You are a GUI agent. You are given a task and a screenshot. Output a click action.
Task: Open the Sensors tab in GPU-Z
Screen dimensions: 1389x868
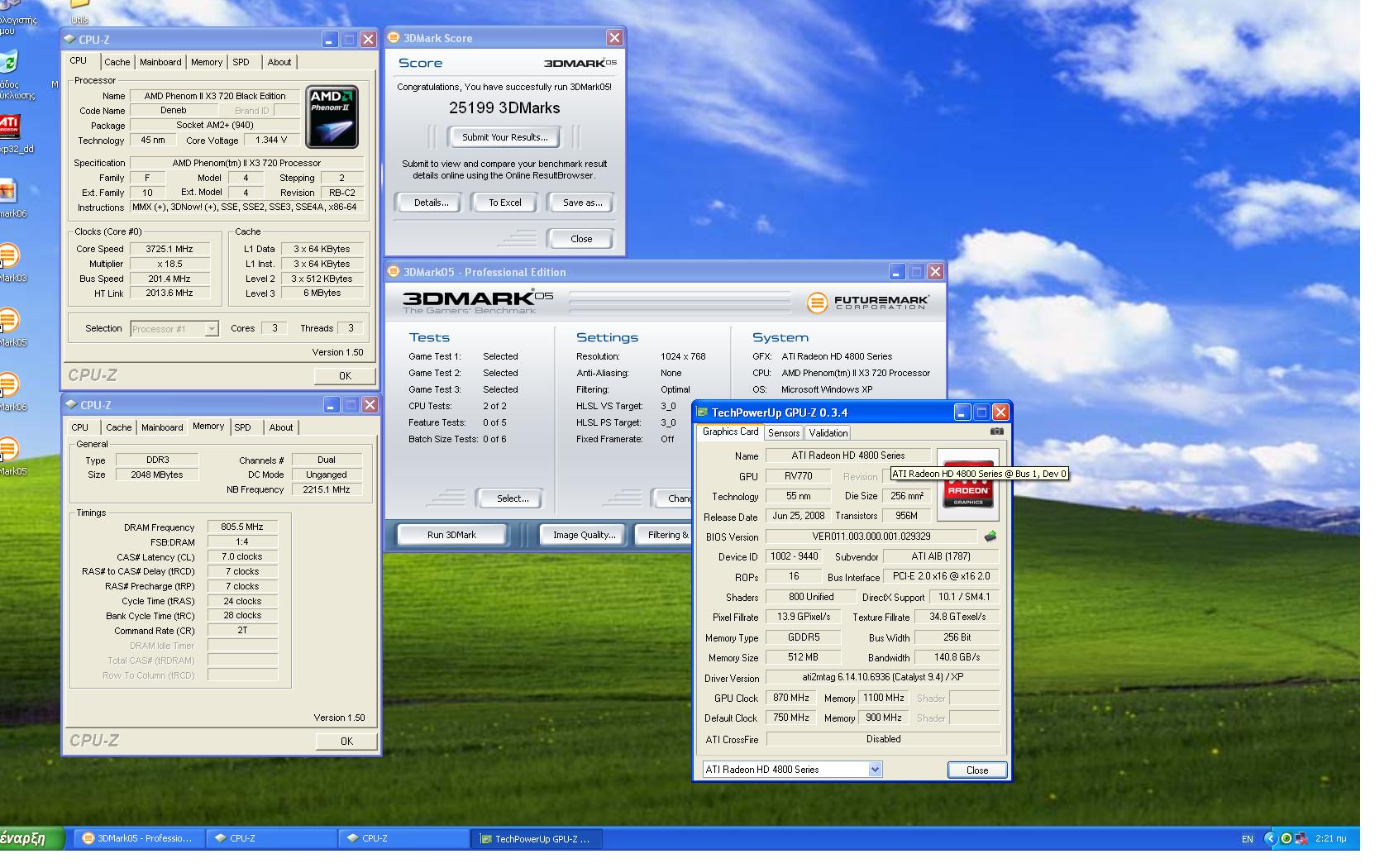[x=783, y=432]
